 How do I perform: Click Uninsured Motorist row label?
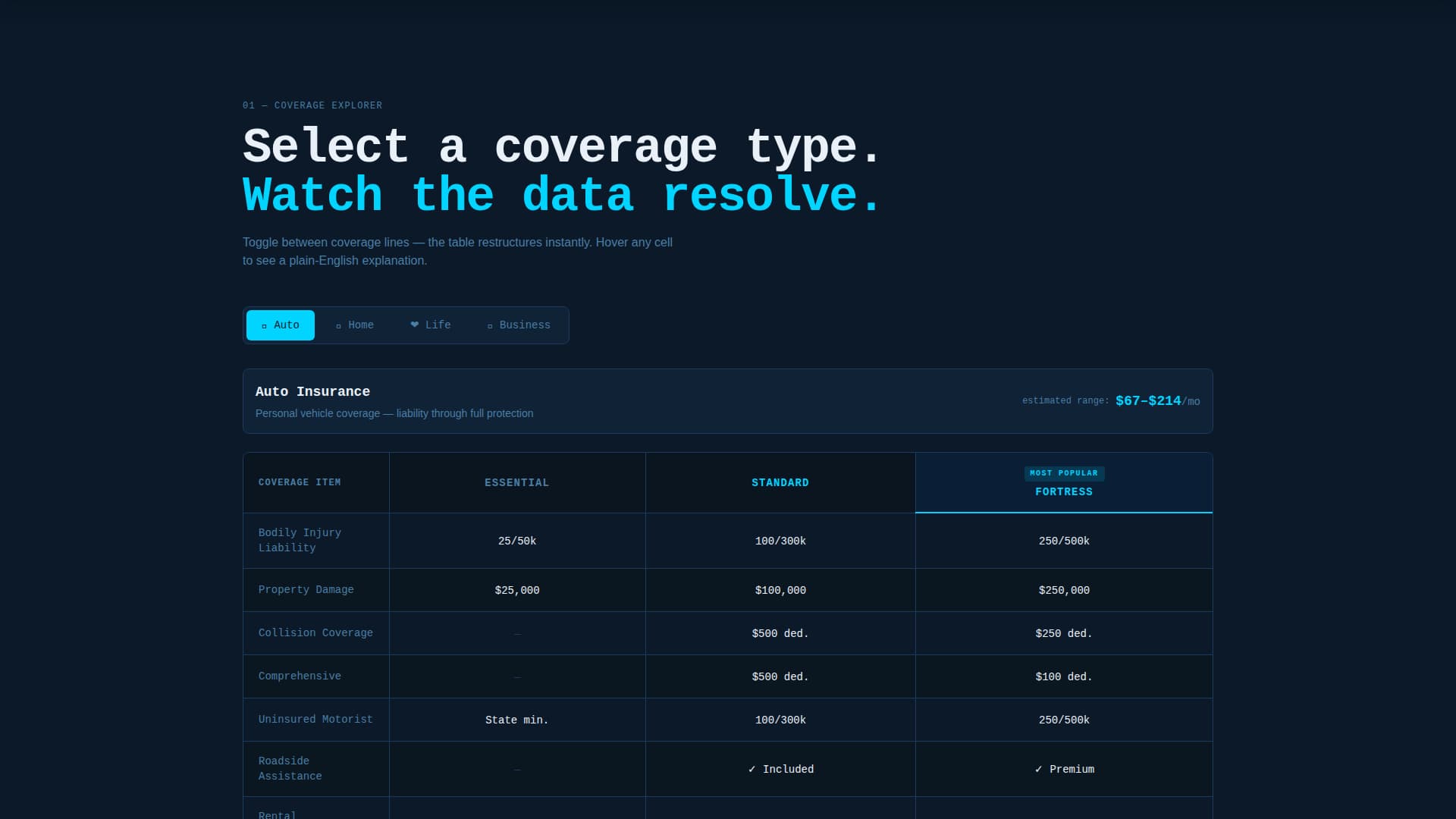pos(315,720)
